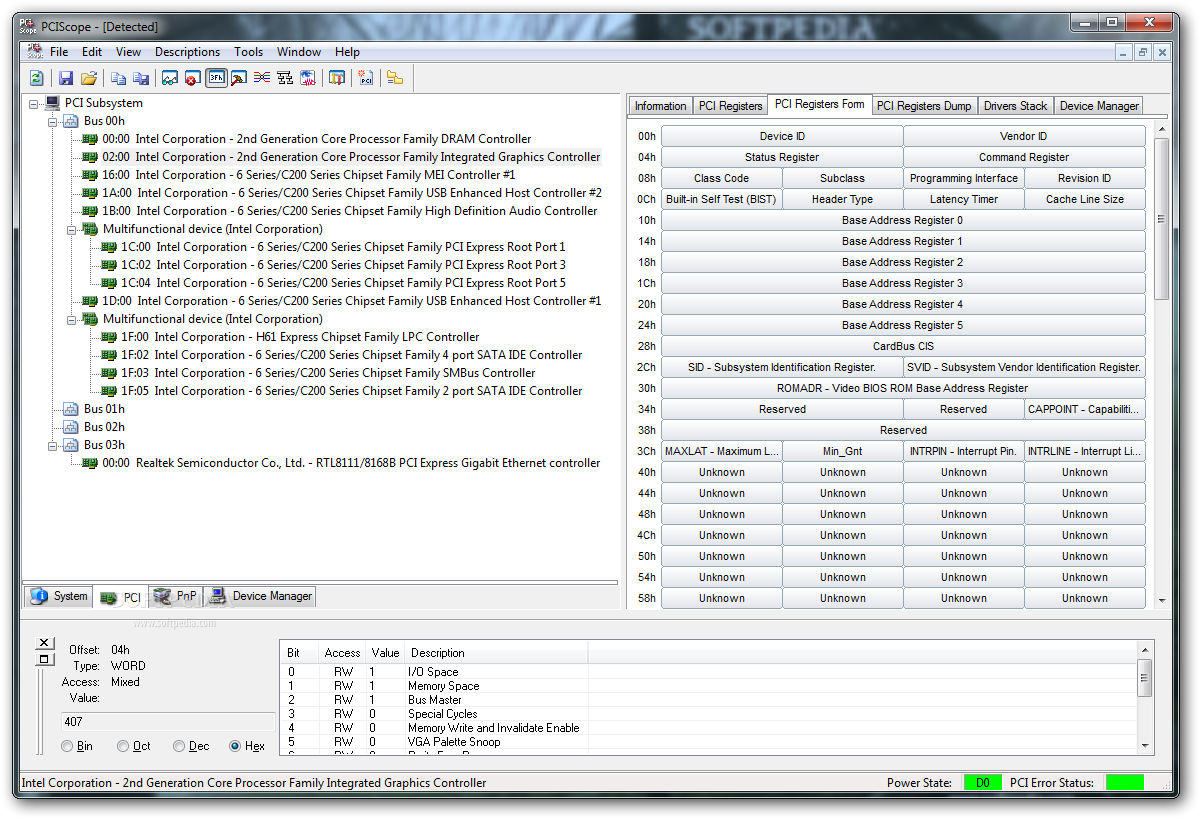Image resolution: width=1200 pixels, height=819 pixels.
Task: Close the bottom detail panel with X
Action: click(43, 643)
